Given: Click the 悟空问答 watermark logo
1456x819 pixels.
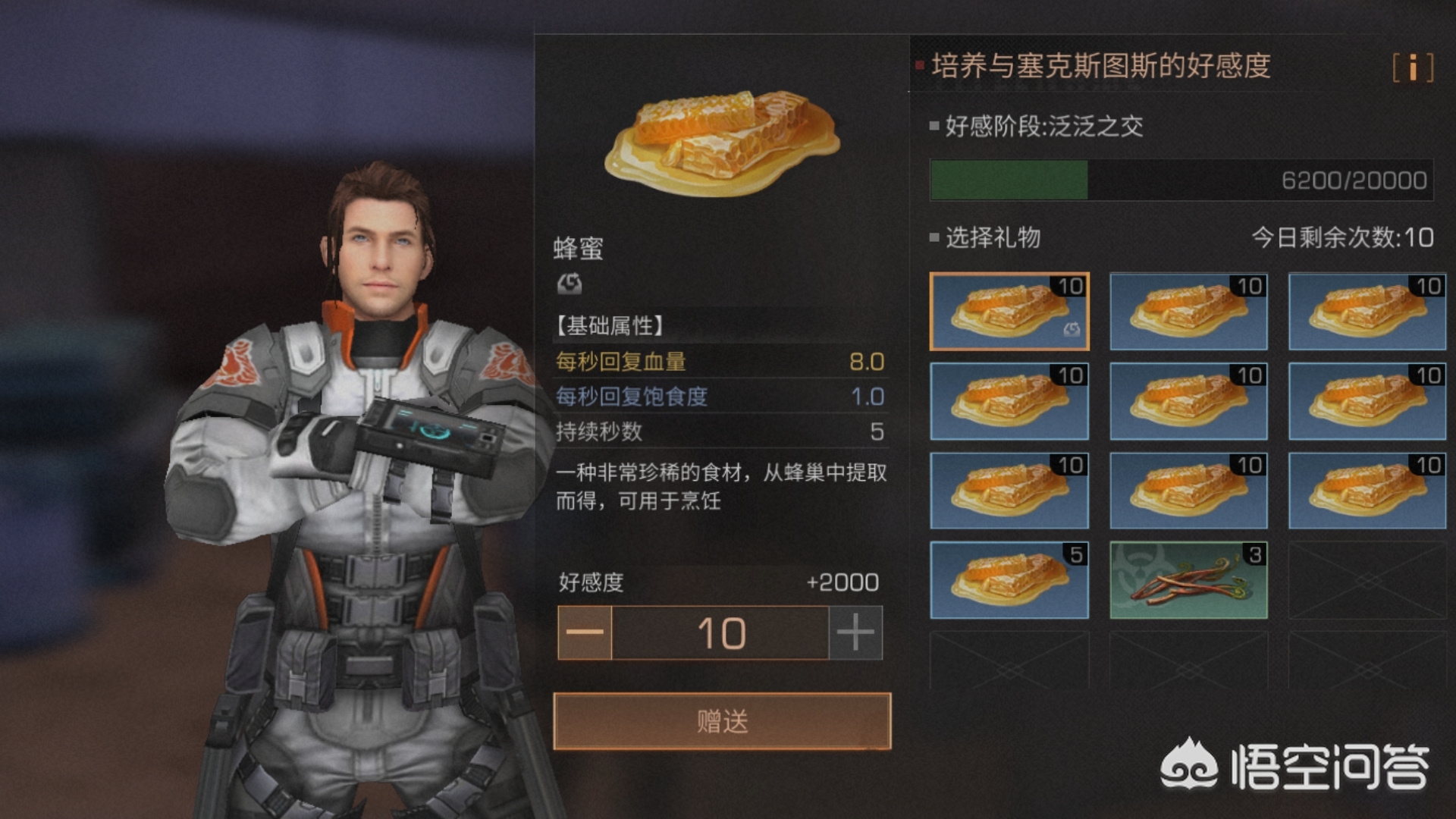Looking at the screenshot, I should tap(1294, 765).
